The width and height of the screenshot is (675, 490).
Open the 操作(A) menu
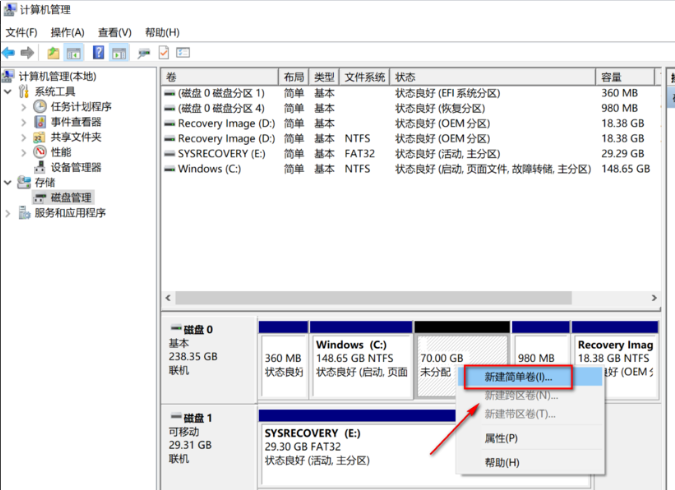point(65,32)
